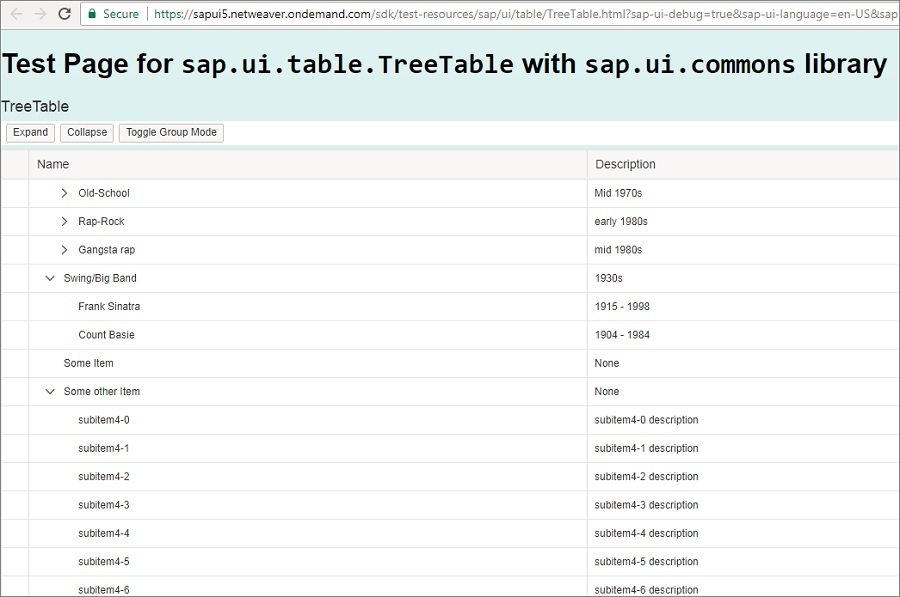Collapse the Some other Item node
This screenshot has width=900, height=597.
[50, 391]
